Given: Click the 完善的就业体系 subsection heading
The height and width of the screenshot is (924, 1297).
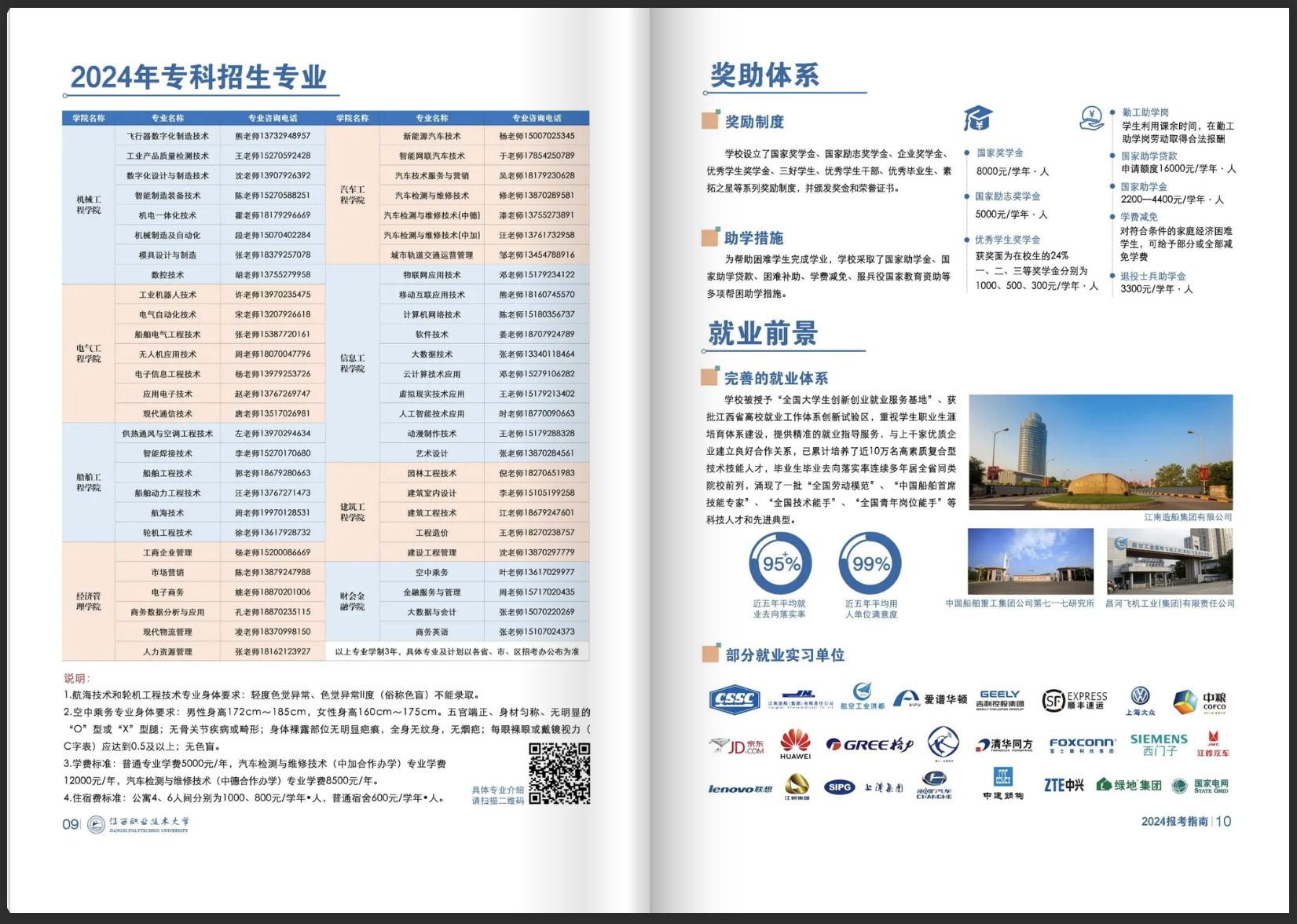Looking at the screenshot, I should tap(776, 378).
